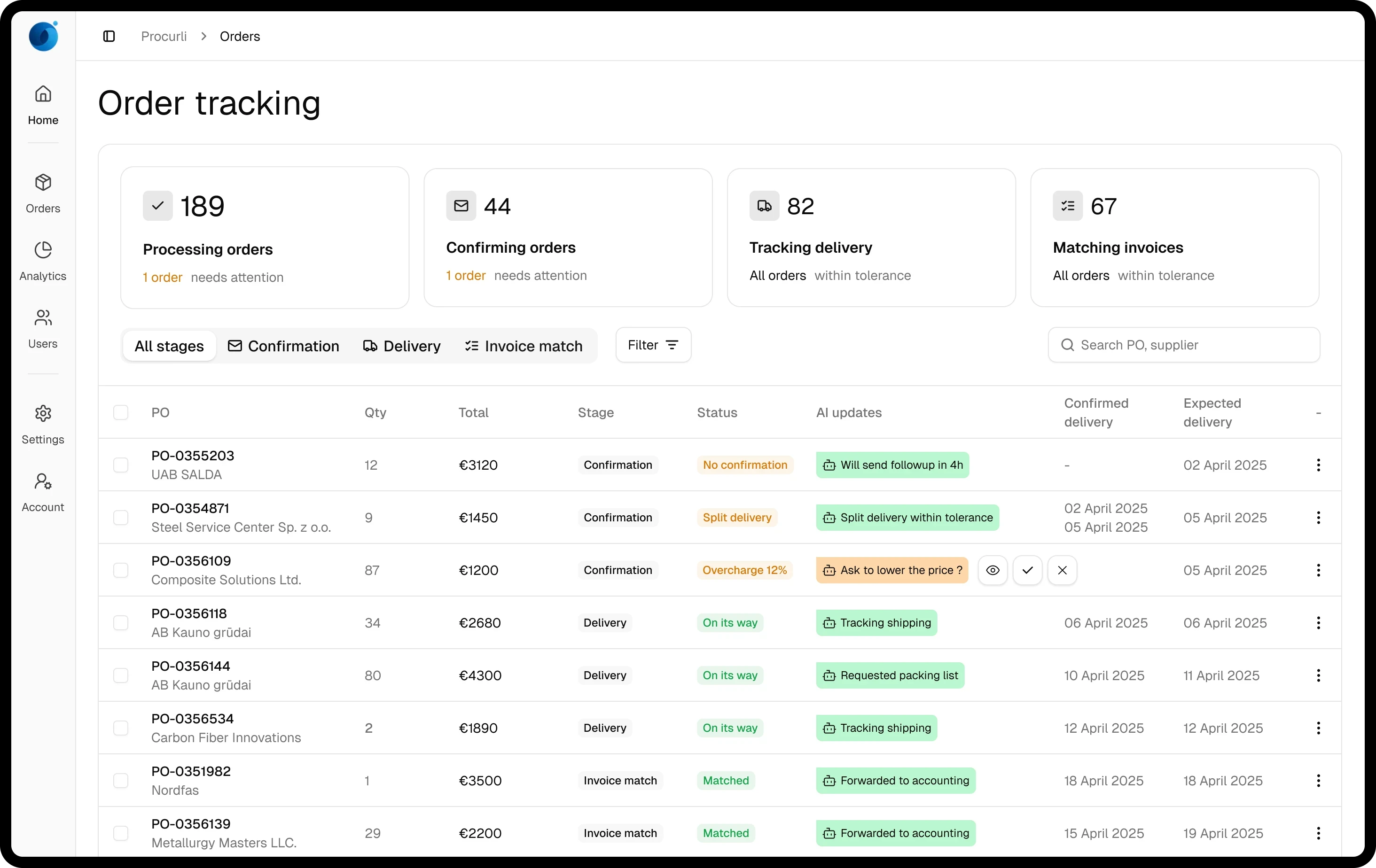Switch to the Delivery tab
This screenshot has height=868, width=1376.
pyautogui.click(x=402, y=346)
